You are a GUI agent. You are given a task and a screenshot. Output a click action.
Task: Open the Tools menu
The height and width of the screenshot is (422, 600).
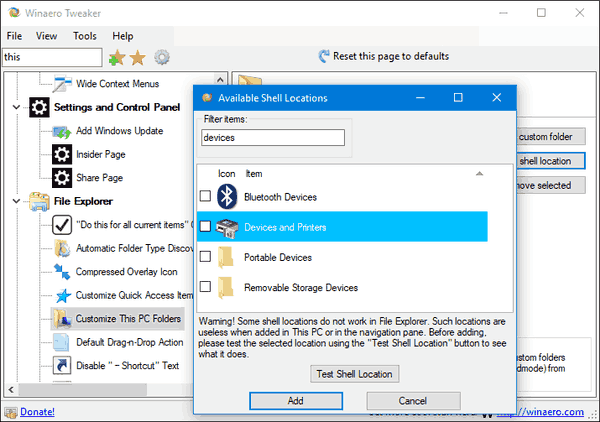[85, 36]
